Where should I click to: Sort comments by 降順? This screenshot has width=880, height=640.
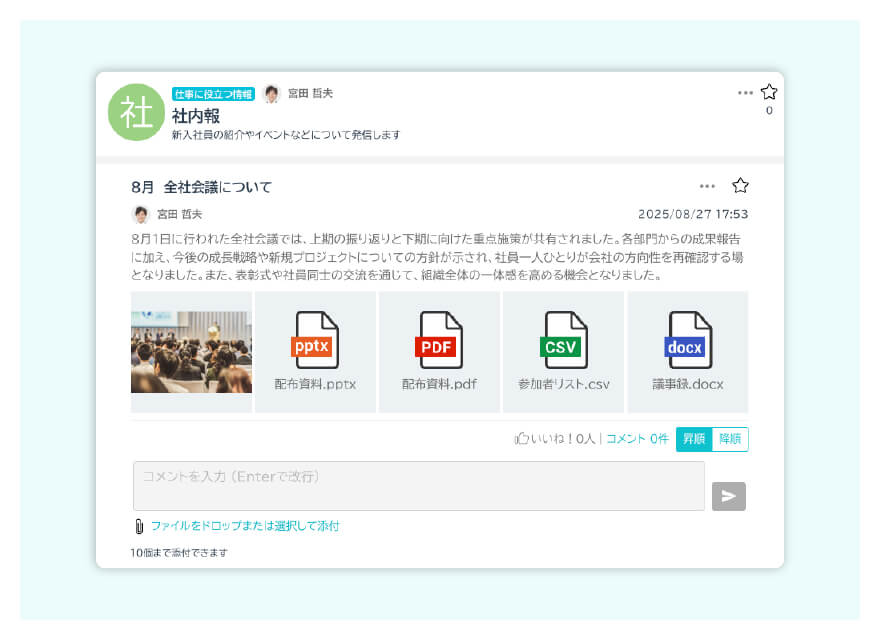pos(730,439)
